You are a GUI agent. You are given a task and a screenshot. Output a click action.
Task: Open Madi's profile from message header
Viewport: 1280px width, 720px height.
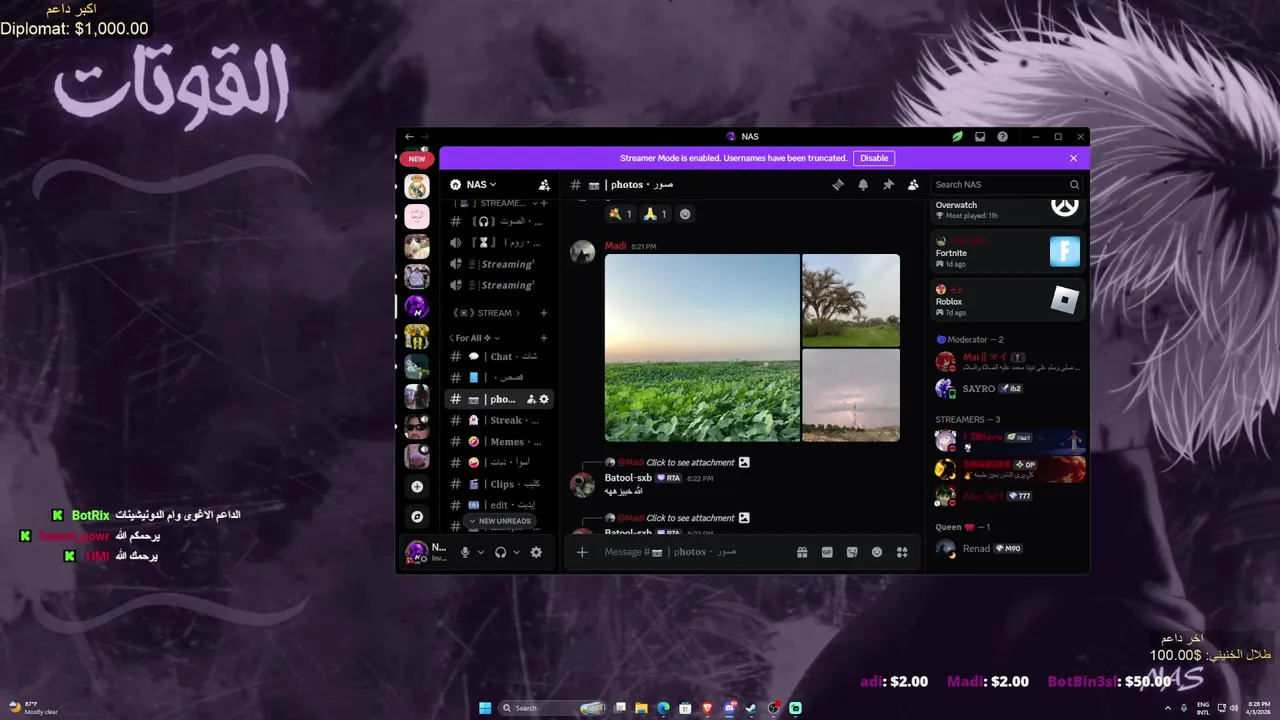pyautogui.click(x=616, y=246)
